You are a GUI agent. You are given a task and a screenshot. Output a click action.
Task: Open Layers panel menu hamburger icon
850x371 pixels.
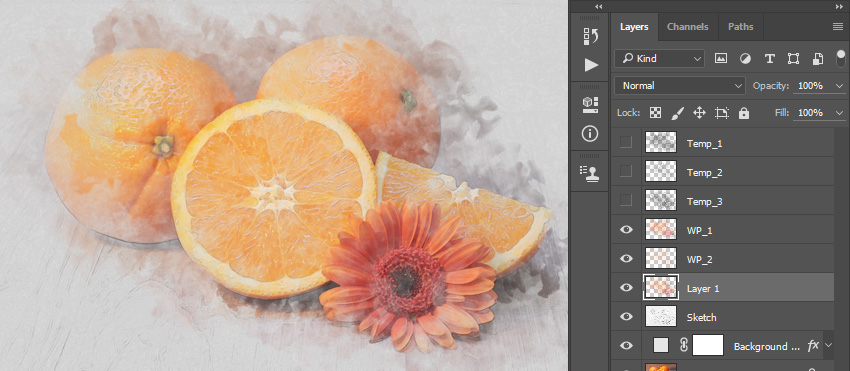838,27
